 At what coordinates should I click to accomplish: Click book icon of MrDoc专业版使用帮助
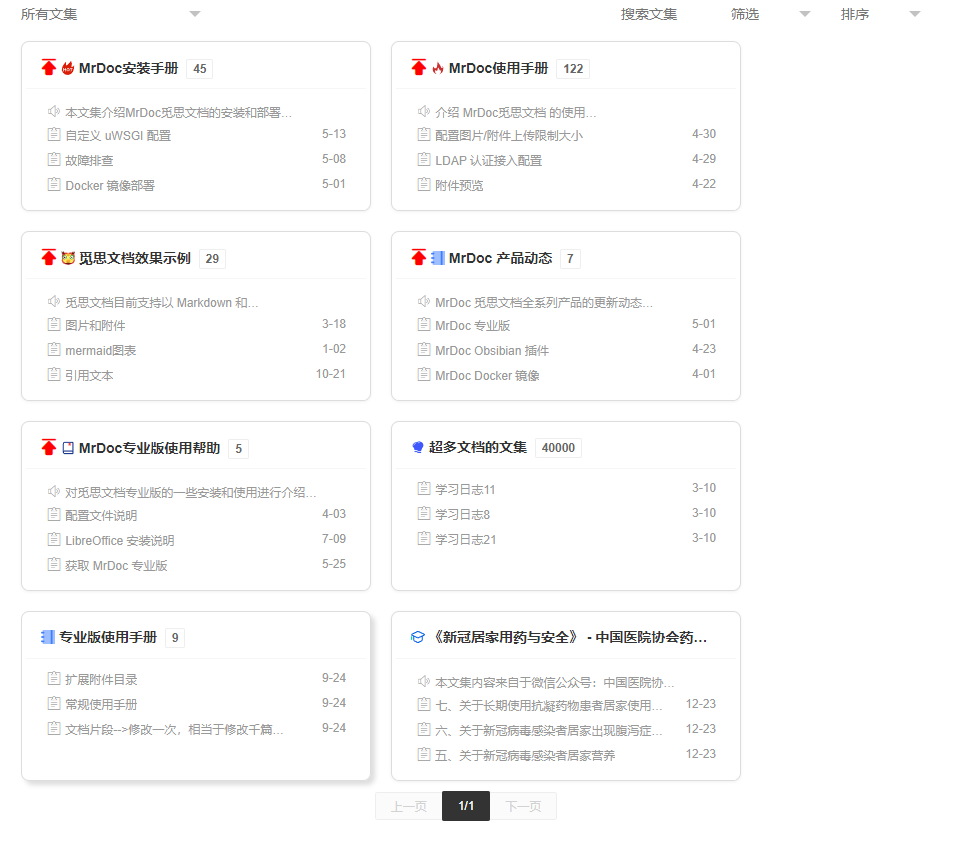(x=68, y=448)
